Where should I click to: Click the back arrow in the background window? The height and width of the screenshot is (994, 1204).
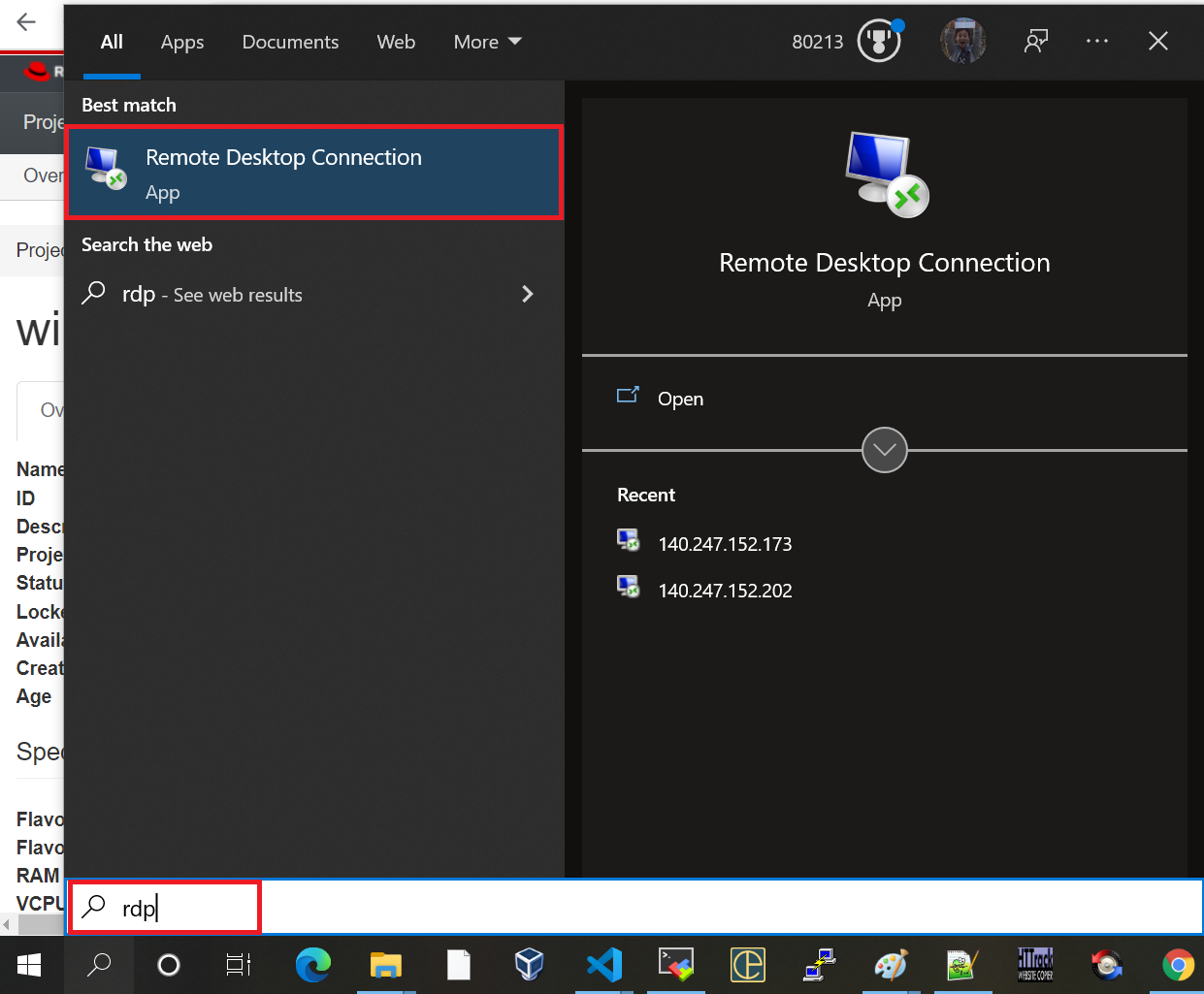pyautogui.click(x=26, y=22)
